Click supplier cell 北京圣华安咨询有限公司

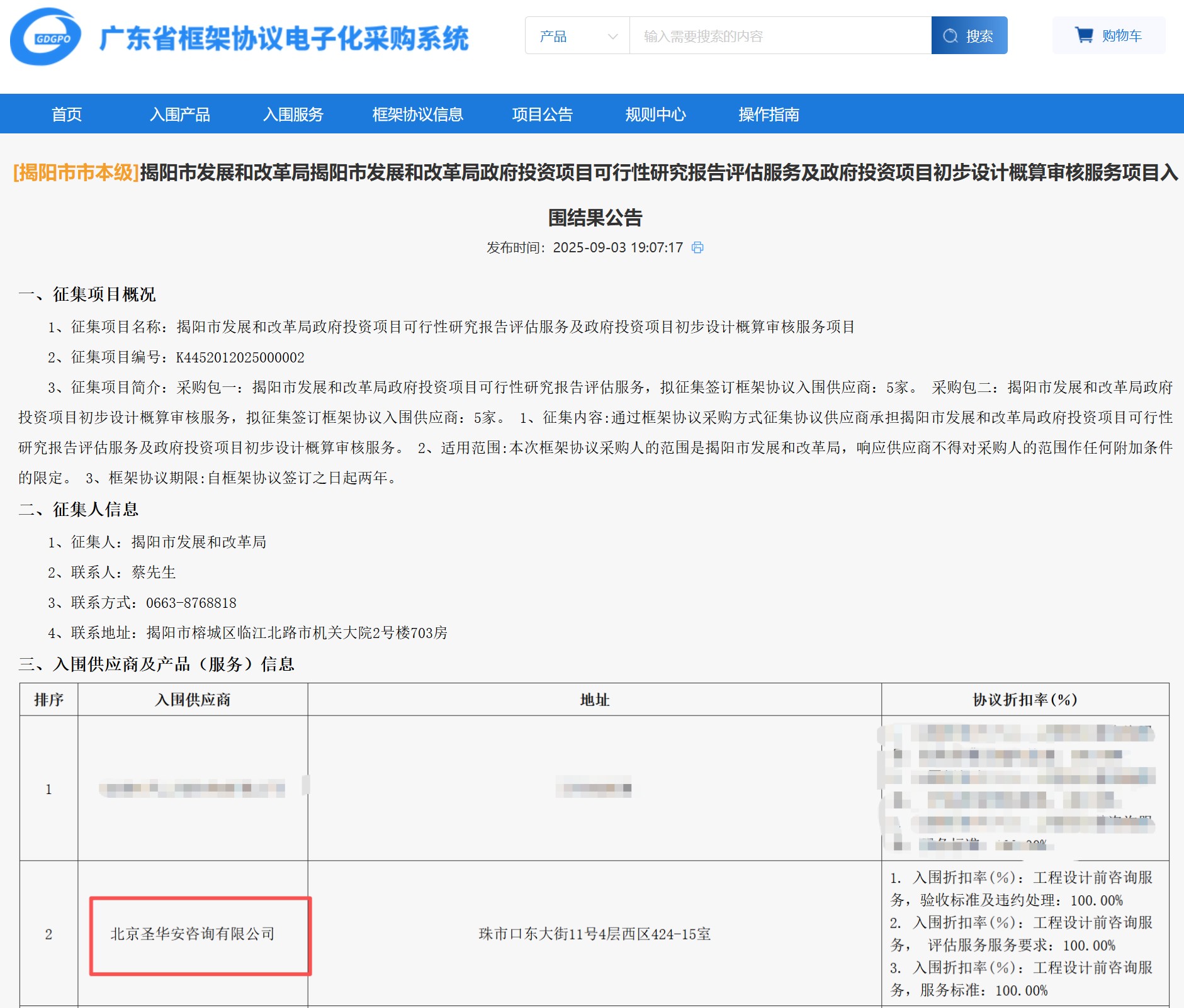(x=193, y=934)
